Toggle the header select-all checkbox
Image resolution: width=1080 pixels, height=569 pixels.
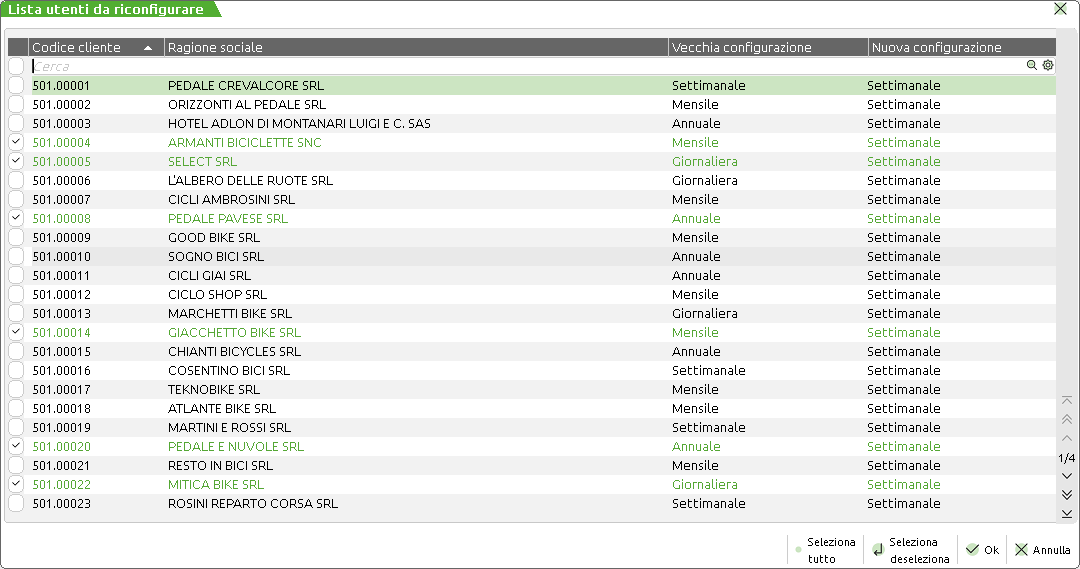click(16, 66)
